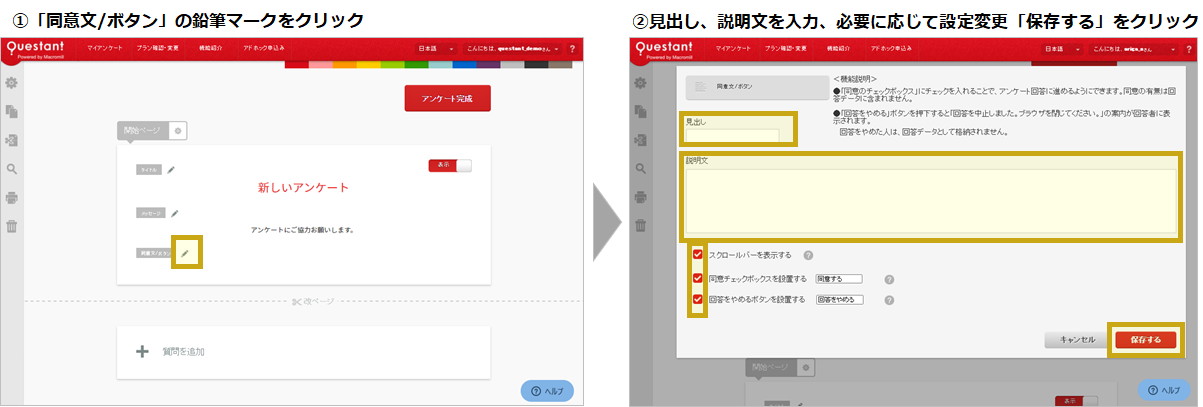
Task: Uncheck 同意チェックボックスを設置する checkbox
Action: [698, 278]
